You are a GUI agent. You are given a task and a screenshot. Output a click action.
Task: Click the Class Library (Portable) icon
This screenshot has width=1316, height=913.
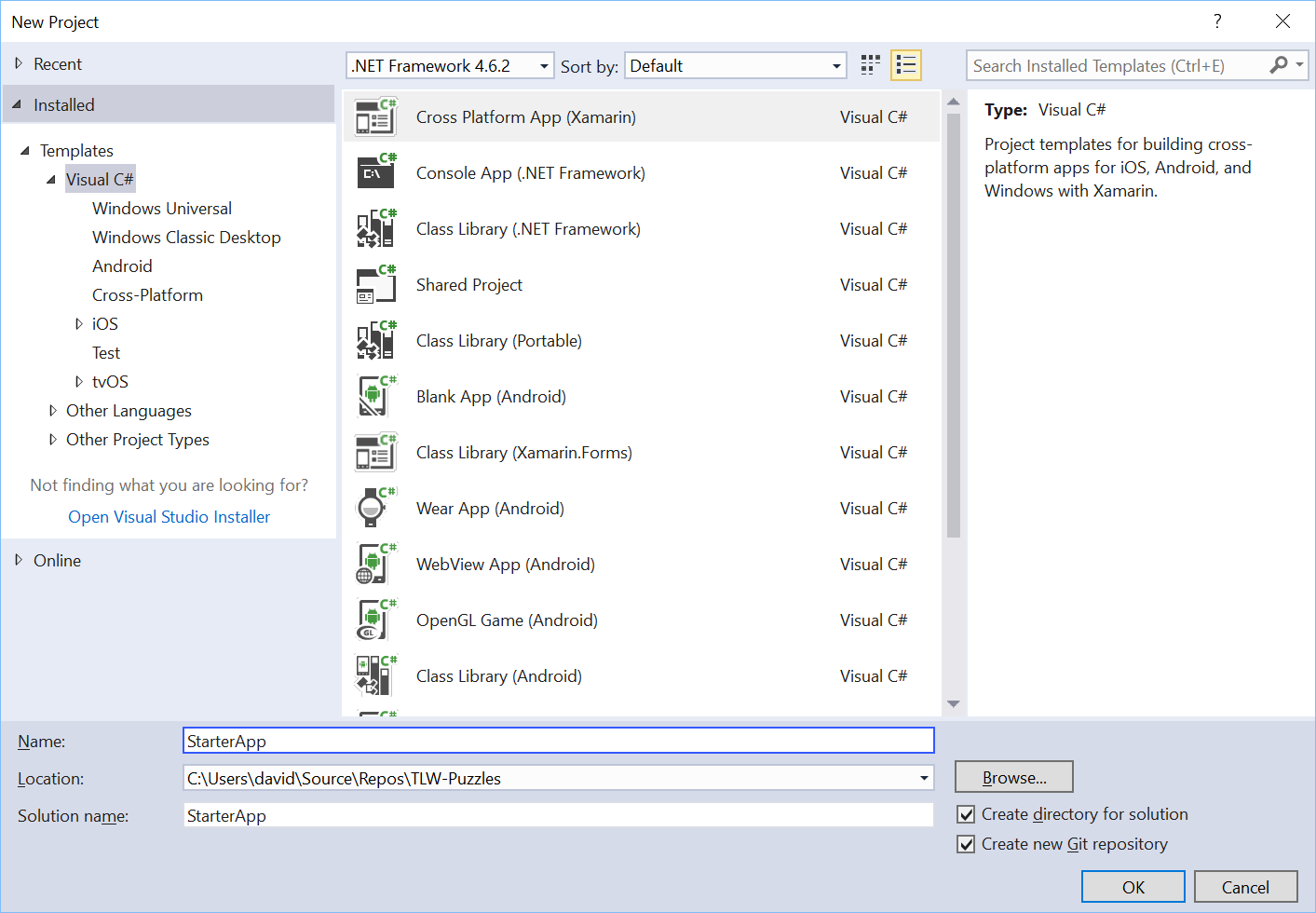coord(376,341)
